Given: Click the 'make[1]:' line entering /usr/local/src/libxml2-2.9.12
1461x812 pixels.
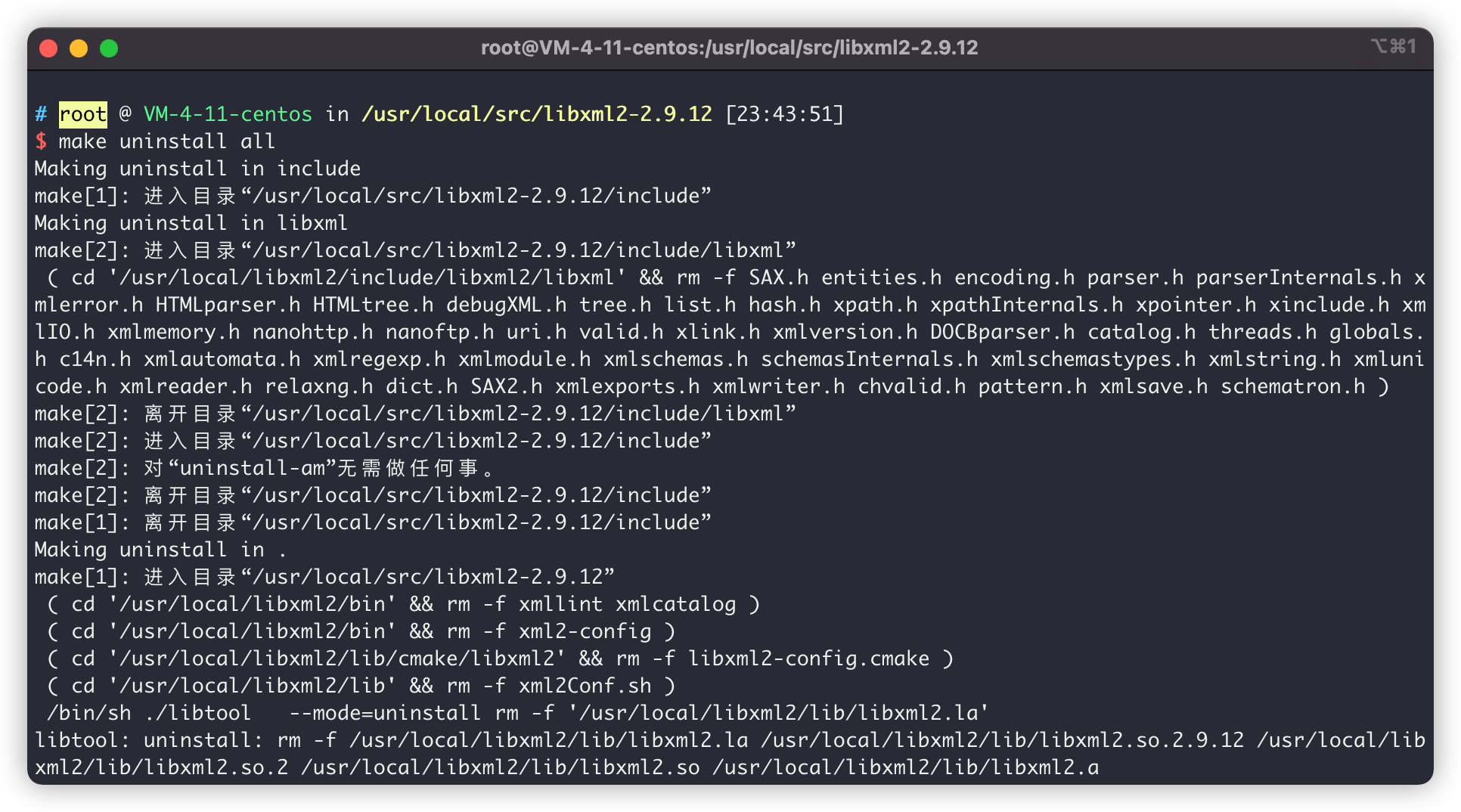Looking at the screenshot, I should click(324, 577).
